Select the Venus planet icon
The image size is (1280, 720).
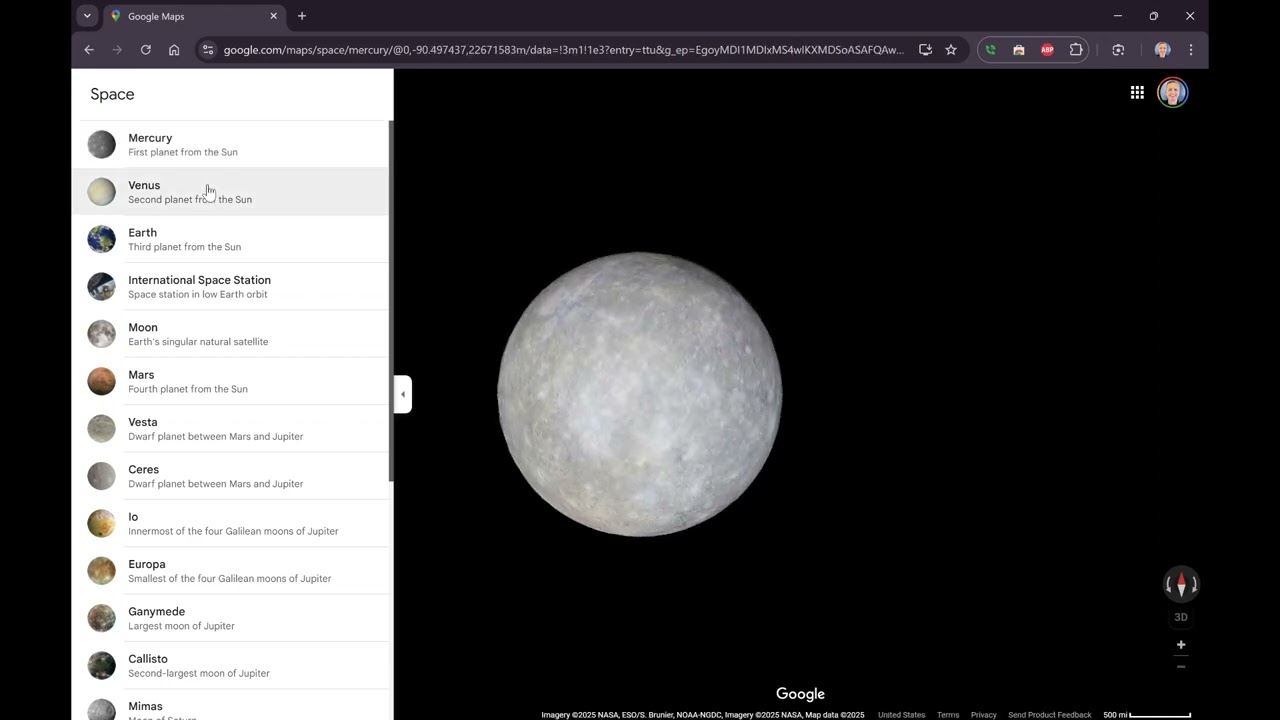pyautogui.click(x=101, y=192)
